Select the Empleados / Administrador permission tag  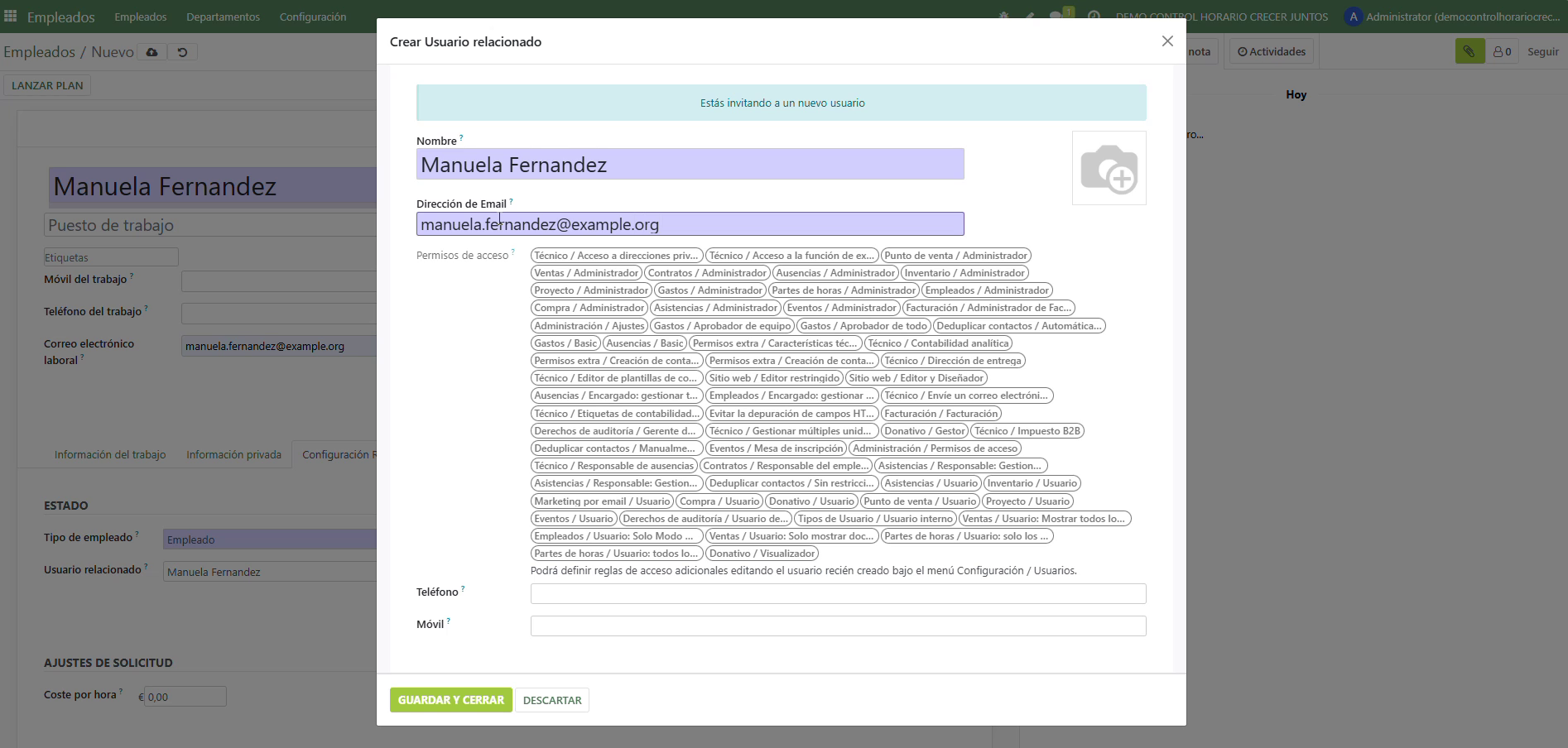[987, 290]
